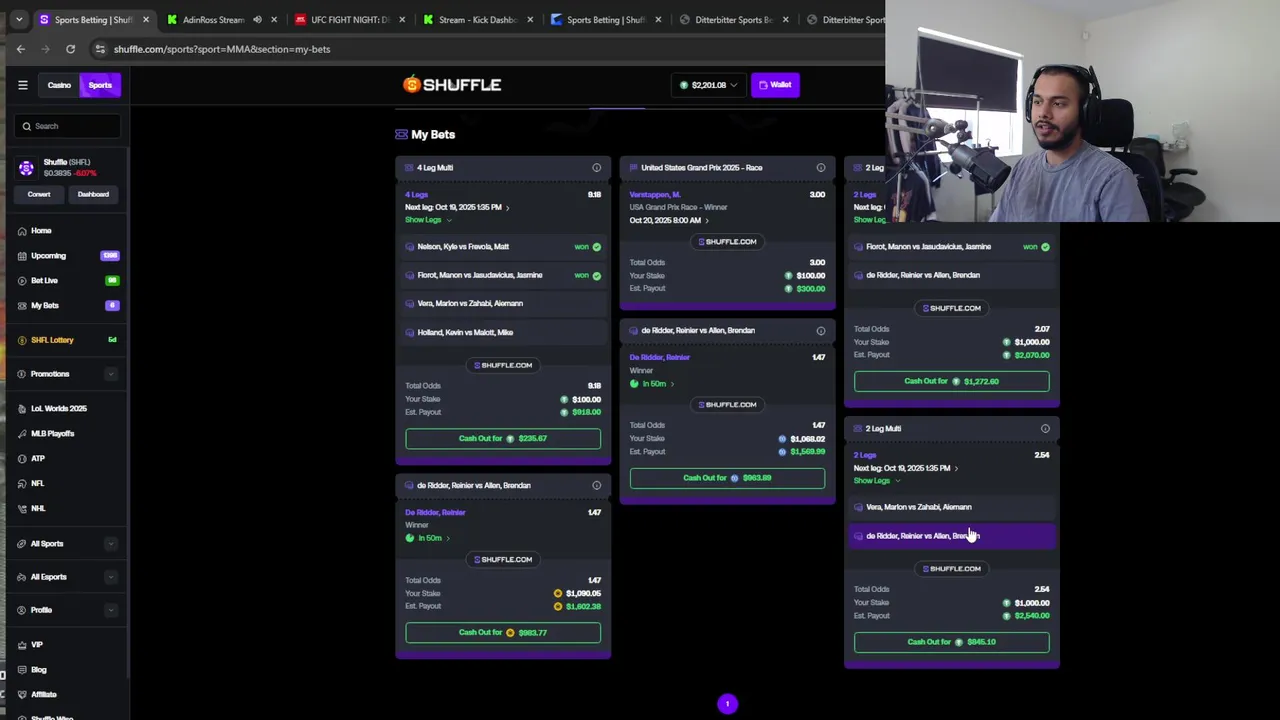
Task: Select Vera, Marlon vs Zahabi, Aiemann in 2 Leg Multi
Action: (x=952, y=507)
